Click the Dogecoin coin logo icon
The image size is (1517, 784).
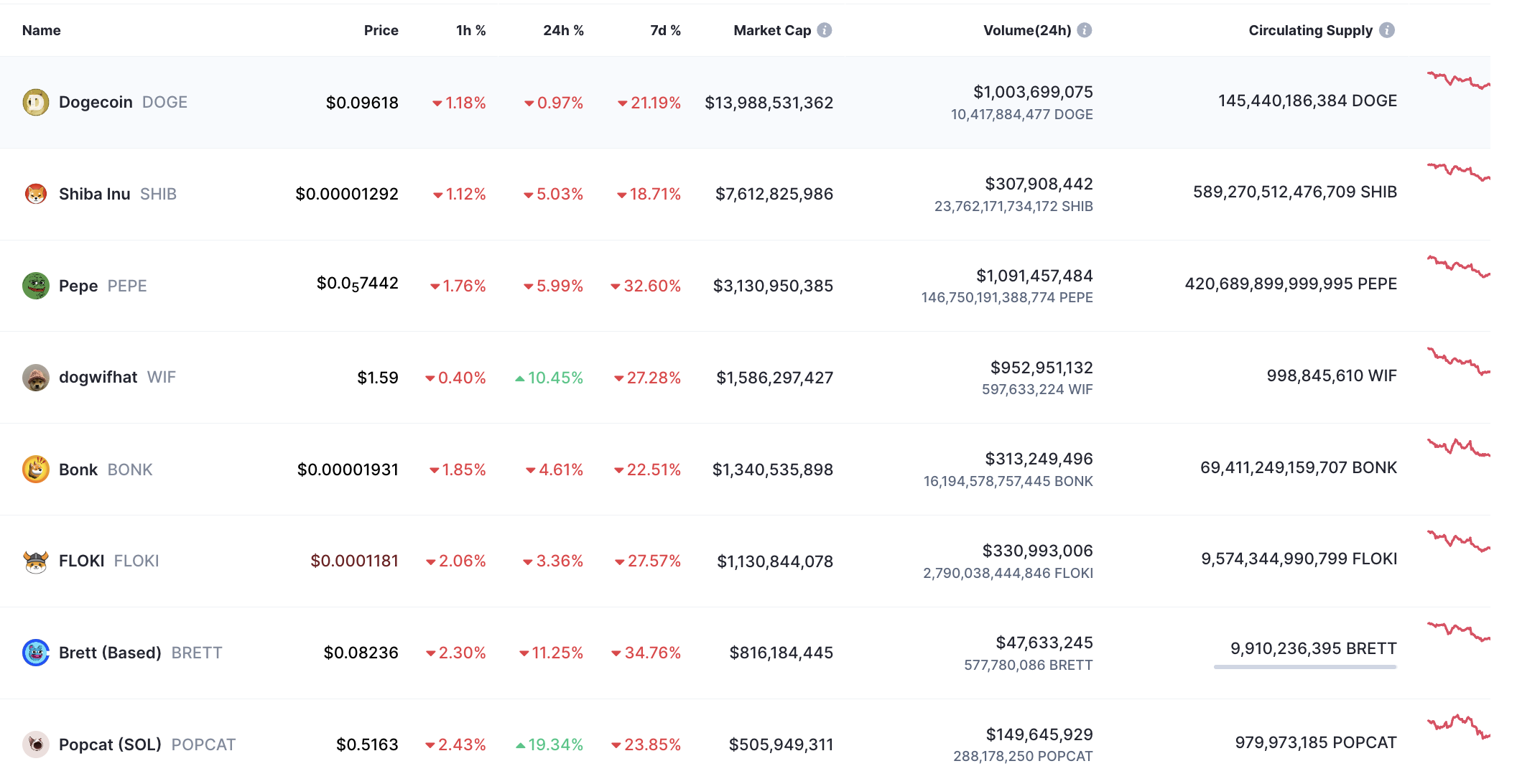tap(36, 102)
